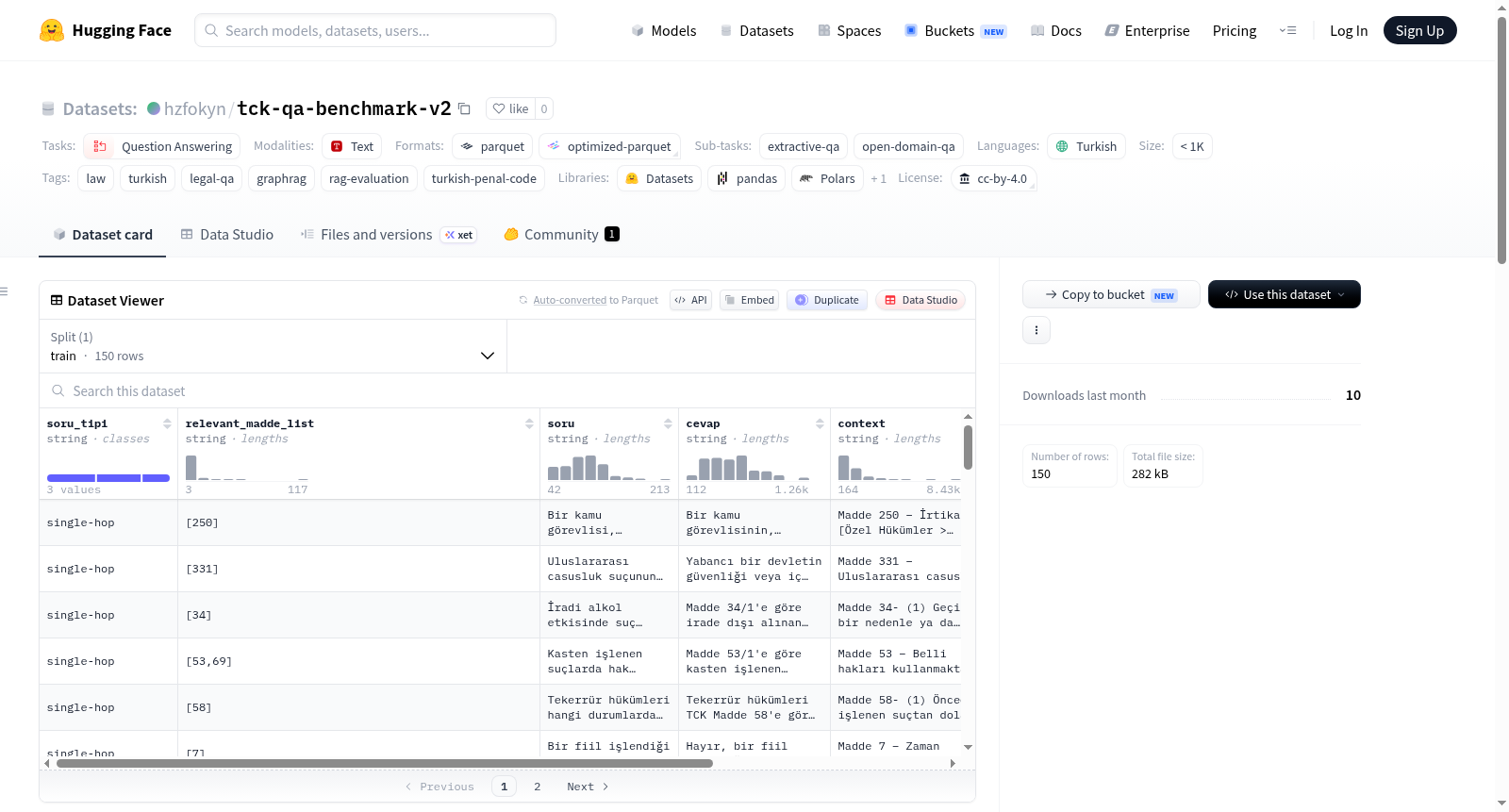The image size is (1509, 812).
Task: Click the left sidebar collapse icon
Action: click(5, 292)
